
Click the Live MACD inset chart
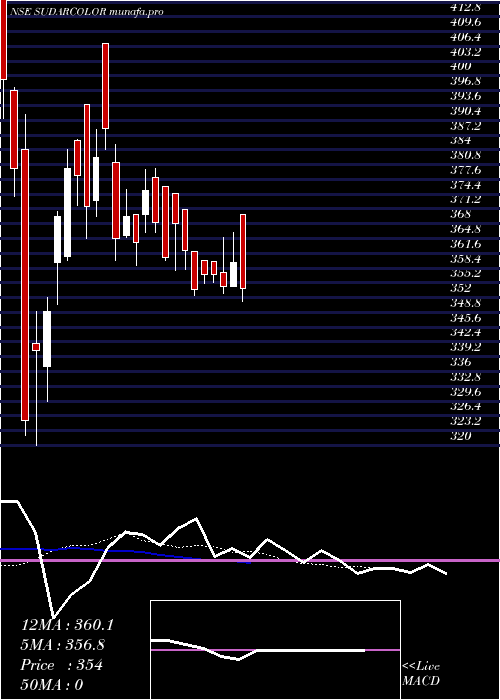pyautogui.click(x=275, y=650)
